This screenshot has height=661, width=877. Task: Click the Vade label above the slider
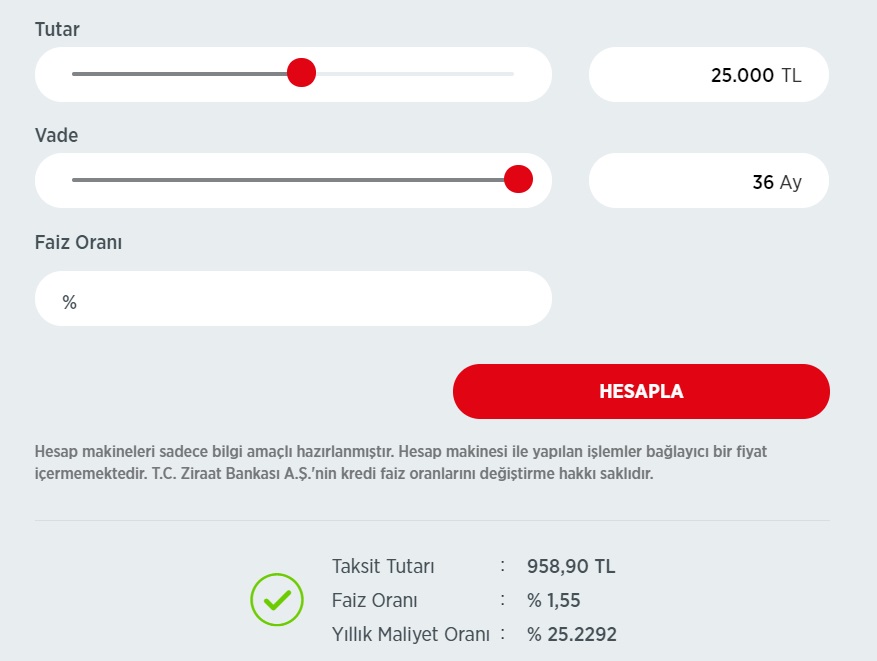[x=56, y=135]
